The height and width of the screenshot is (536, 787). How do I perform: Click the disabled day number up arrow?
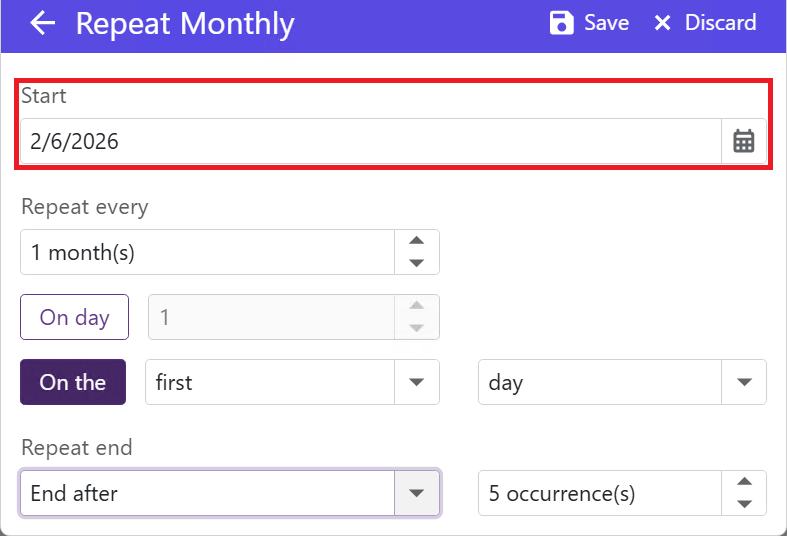417,306
